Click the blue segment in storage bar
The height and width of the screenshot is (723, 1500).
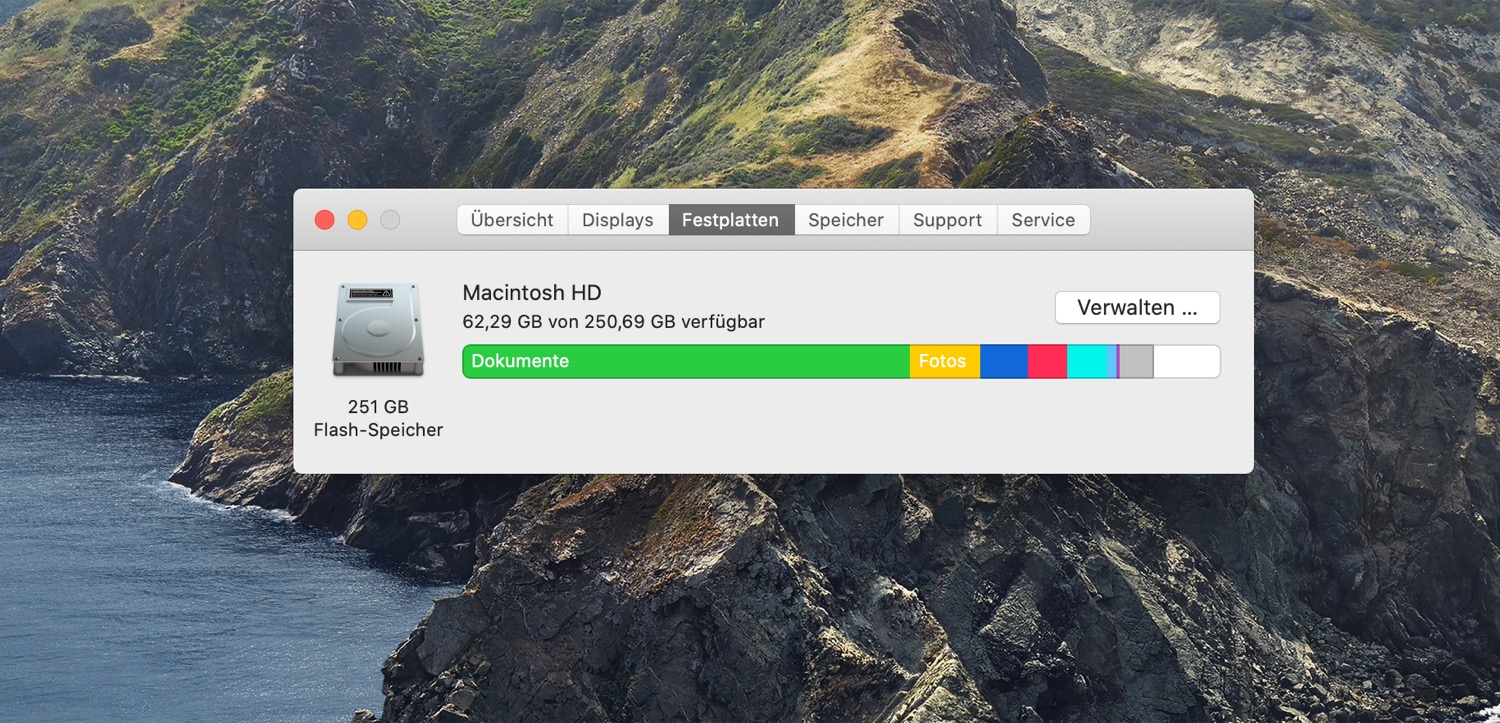point(1003,361)
